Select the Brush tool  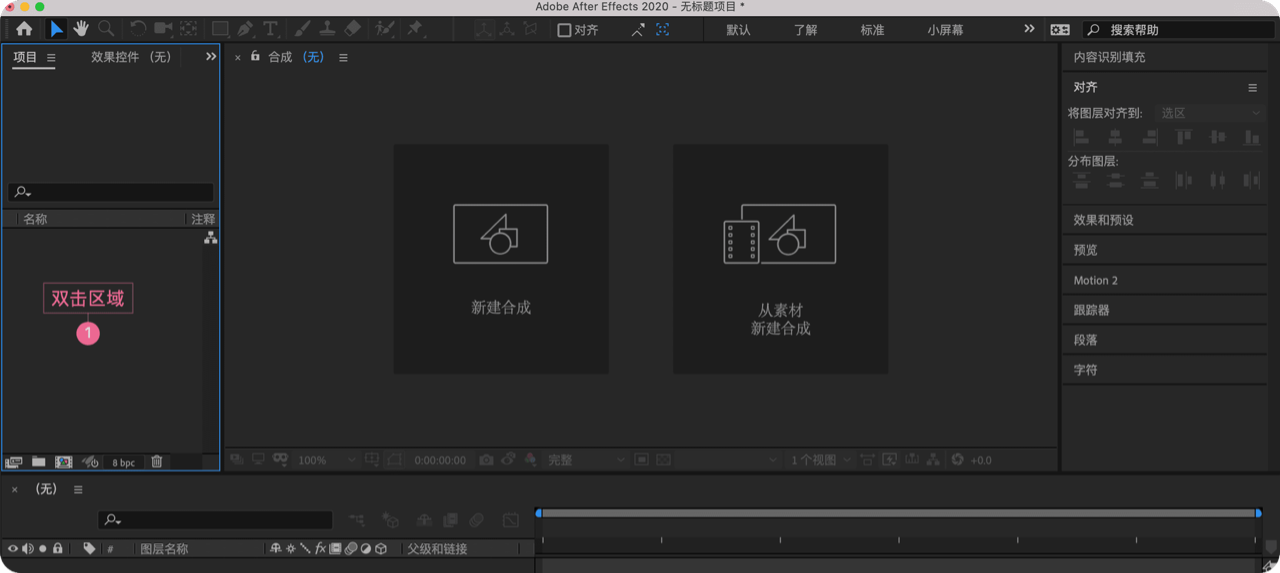[302, 30]
